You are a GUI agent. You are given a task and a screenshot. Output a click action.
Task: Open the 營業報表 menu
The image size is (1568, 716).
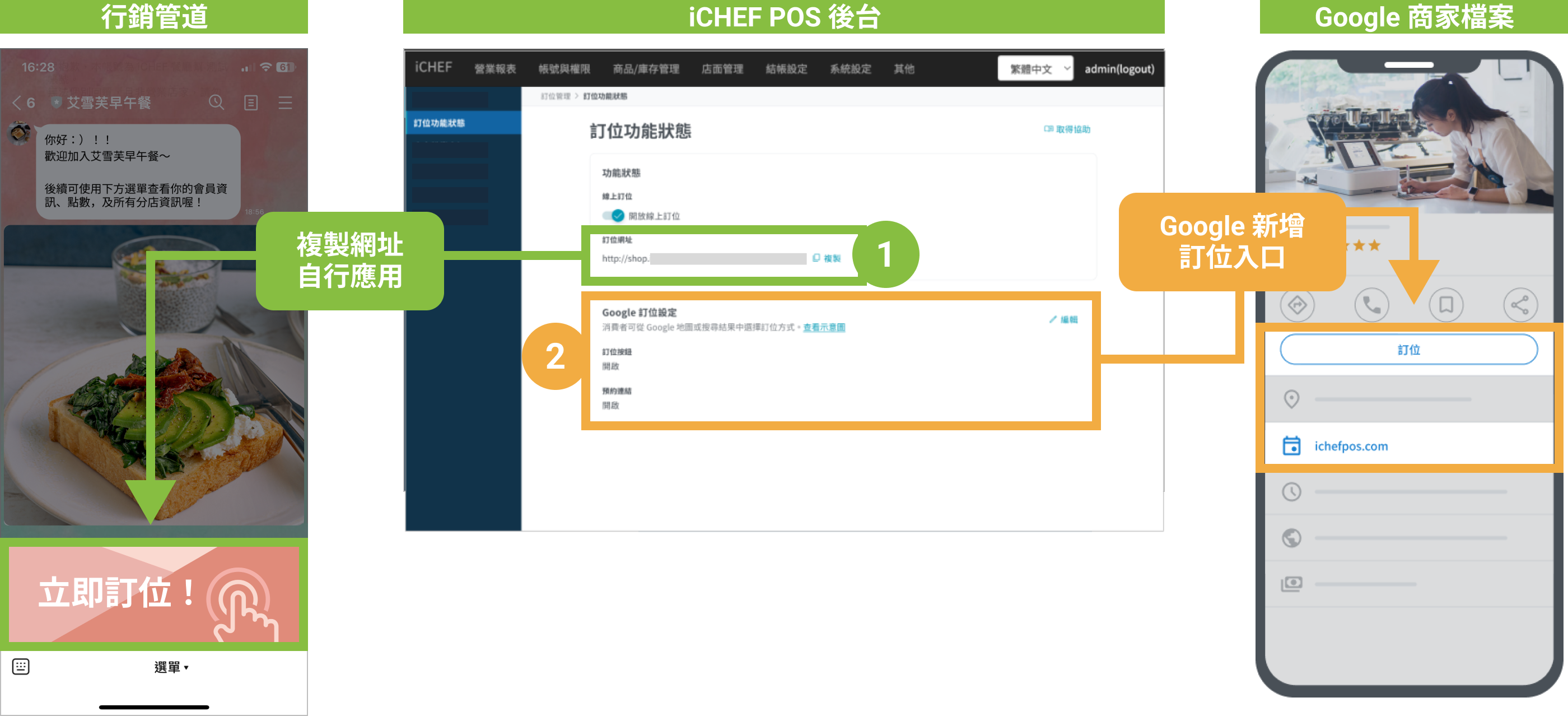click(x=495, y=69)
